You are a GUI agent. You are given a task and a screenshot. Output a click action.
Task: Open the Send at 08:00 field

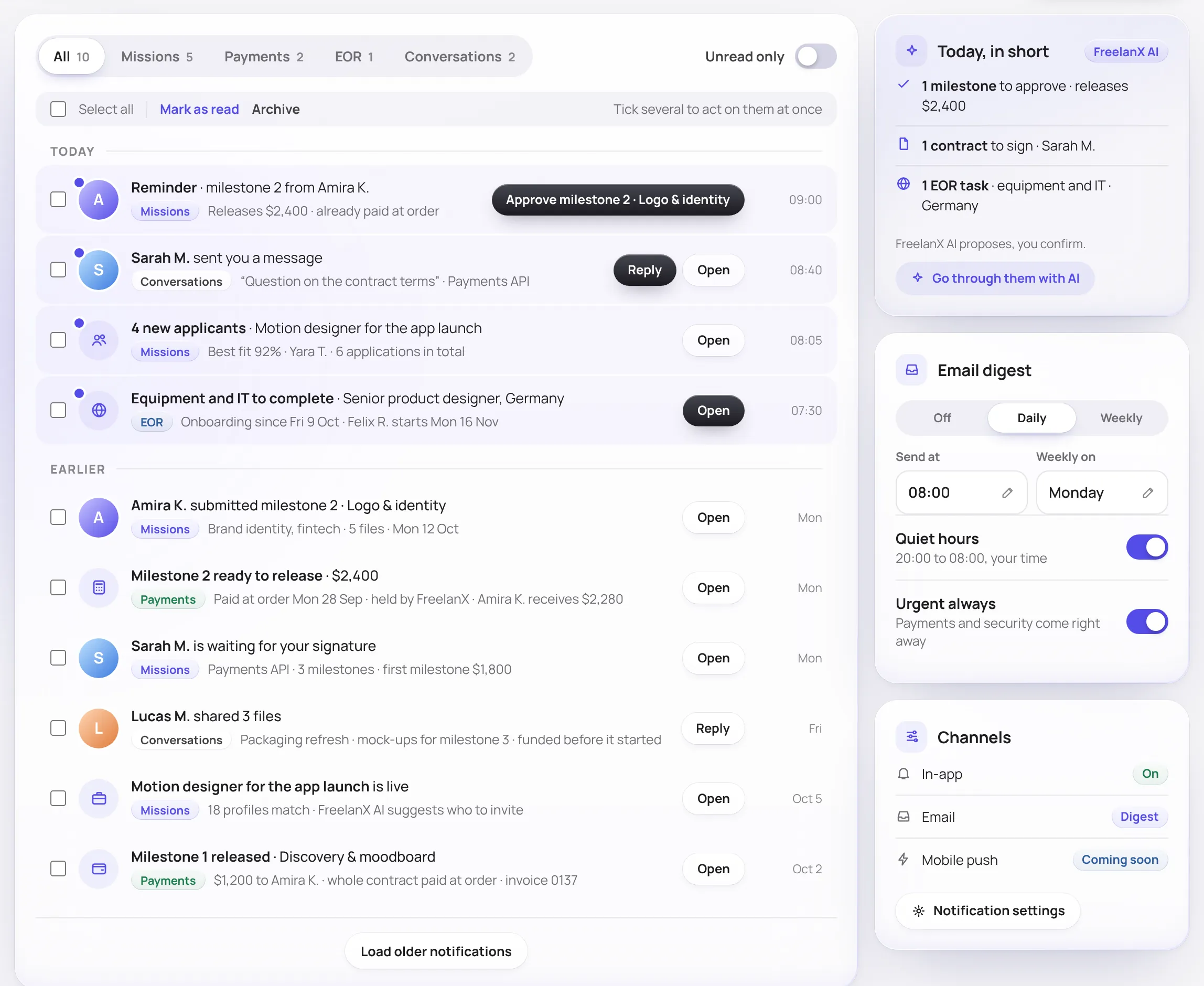click(x=961, y=493)
